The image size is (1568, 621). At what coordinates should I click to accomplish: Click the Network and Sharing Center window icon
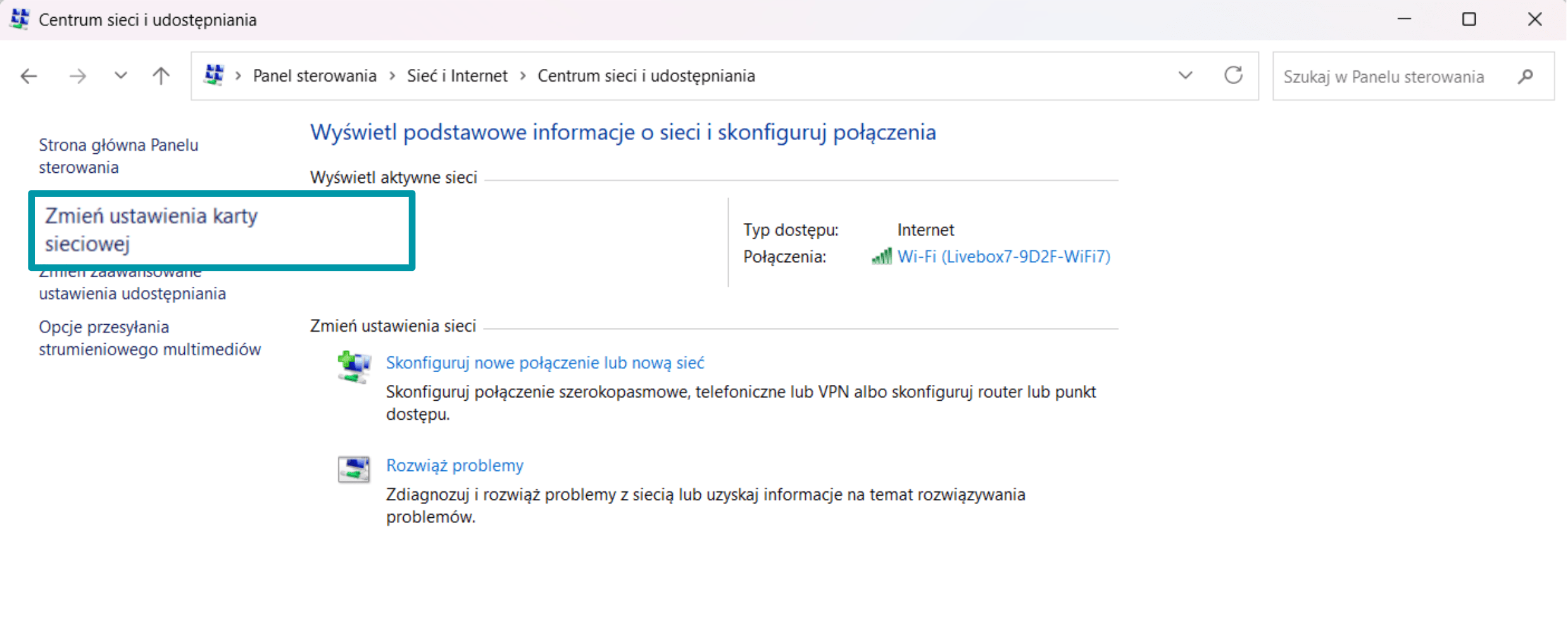pyautogui.click(x=19, y=19)
